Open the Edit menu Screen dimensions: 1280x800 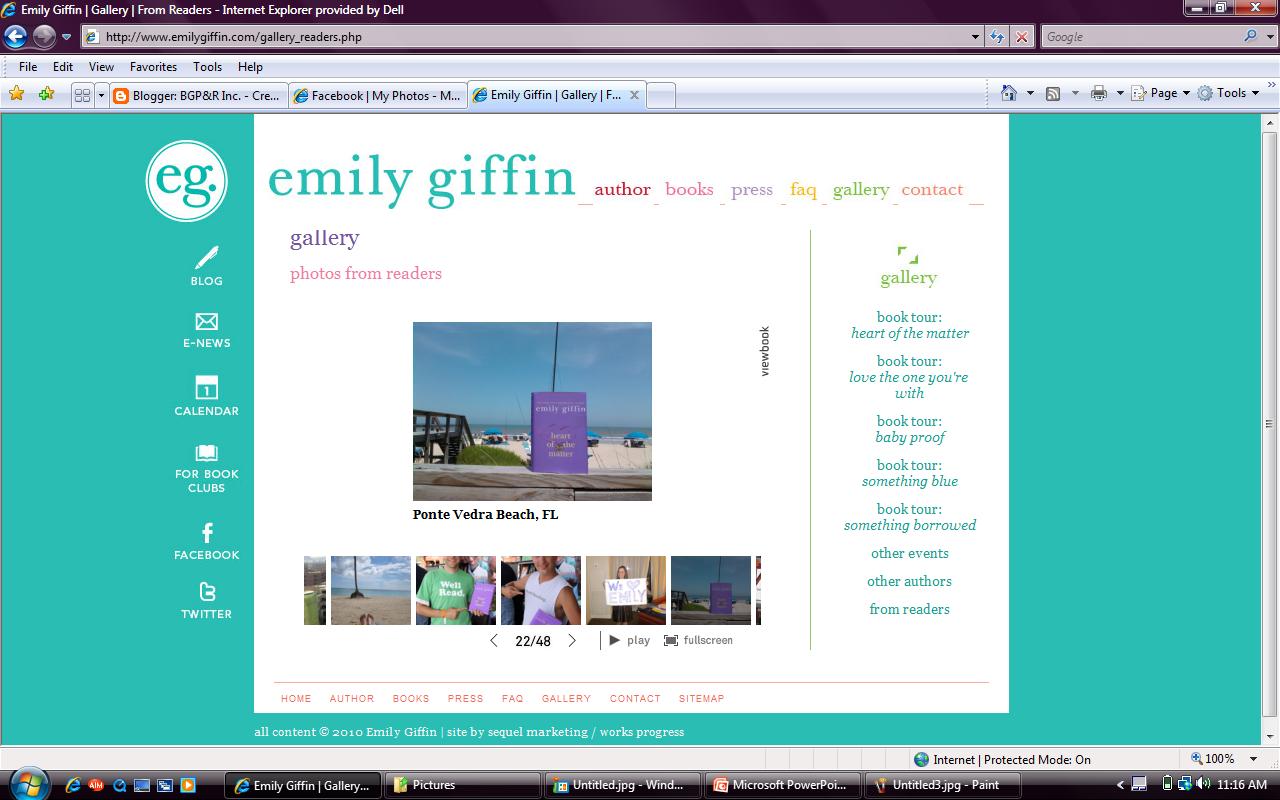coord(63,66)
